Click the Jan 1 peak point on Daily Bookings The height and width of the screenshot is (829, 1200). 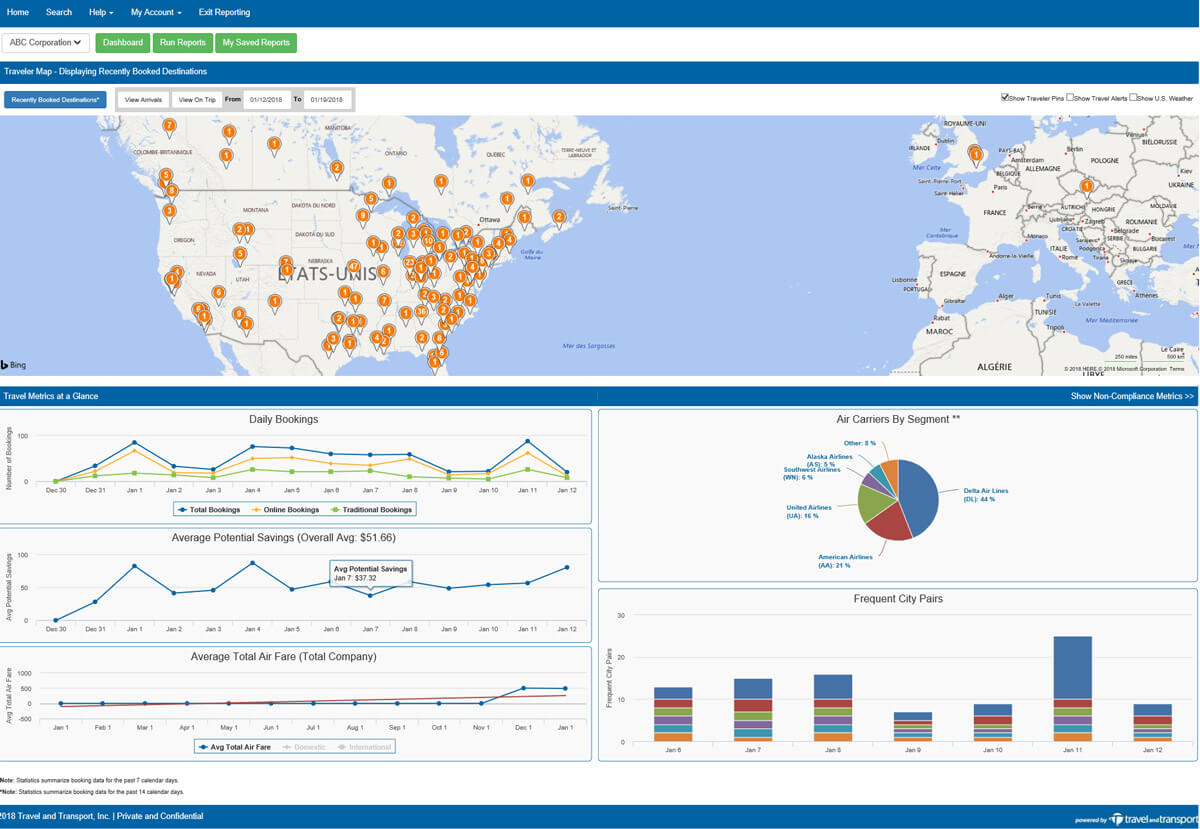coord(134,442)
